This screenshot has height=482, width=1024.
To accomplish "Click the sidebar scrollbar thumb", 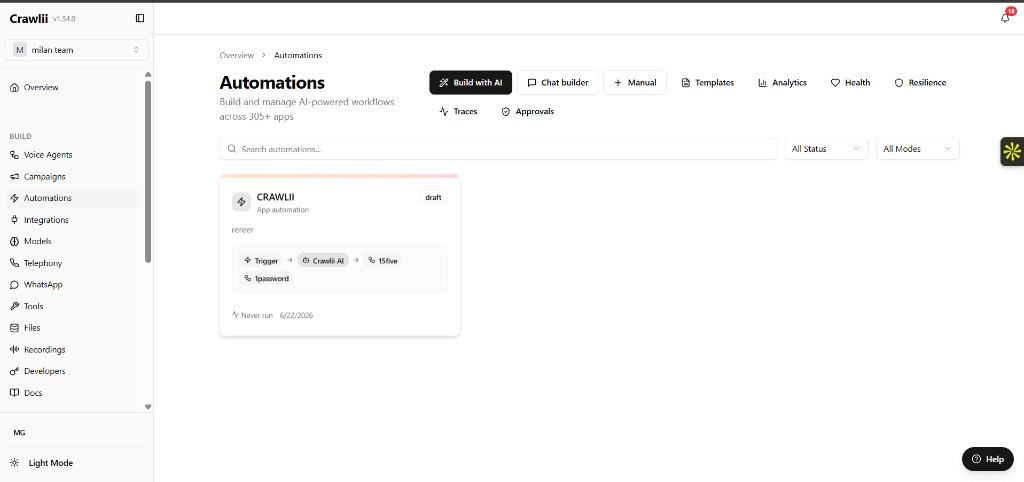I will (x=148, y=172).
